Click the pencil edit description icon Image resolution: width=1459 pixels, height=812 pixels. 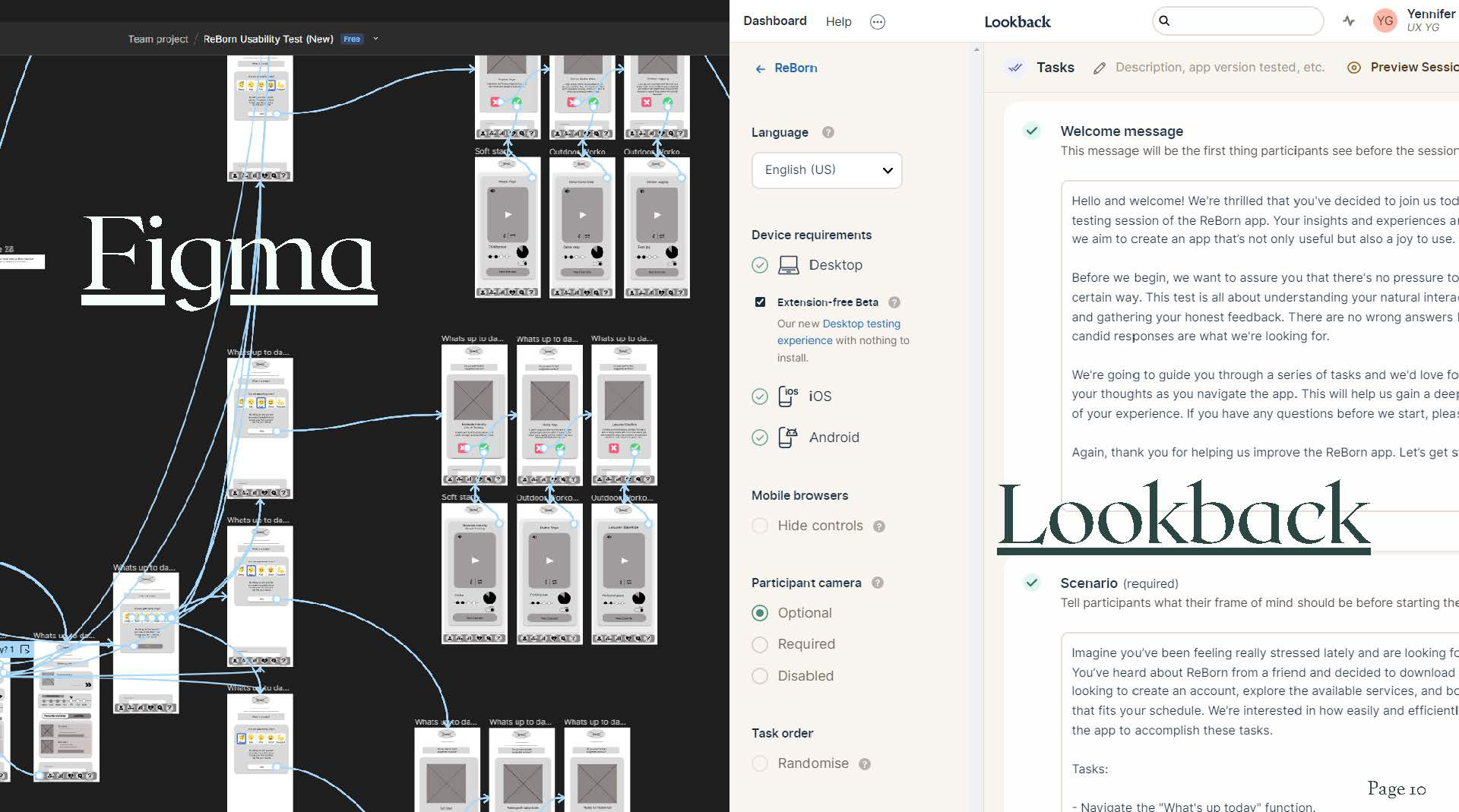pyautogui.click(x=1099, y=68)
